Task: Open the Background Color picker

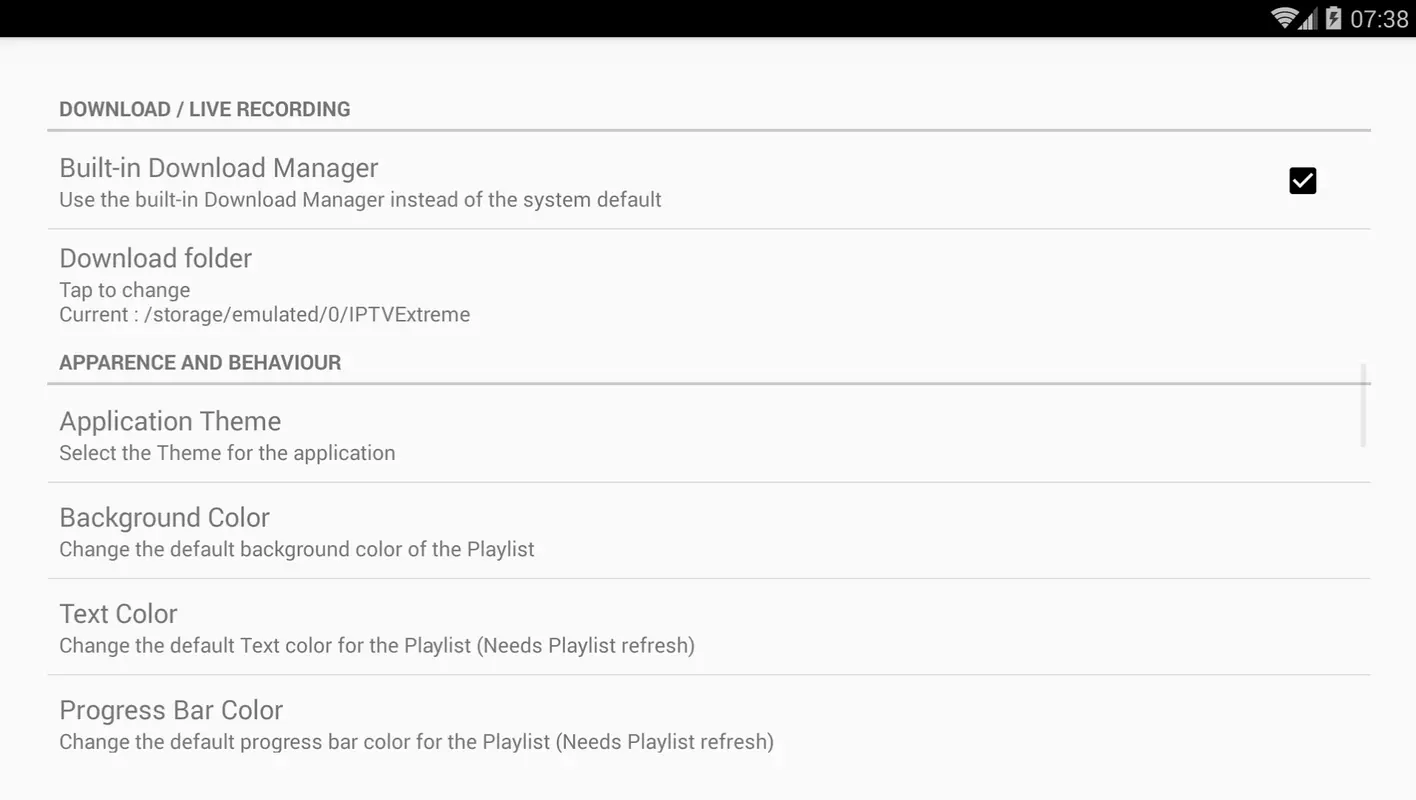Action: tap(709, 531)
